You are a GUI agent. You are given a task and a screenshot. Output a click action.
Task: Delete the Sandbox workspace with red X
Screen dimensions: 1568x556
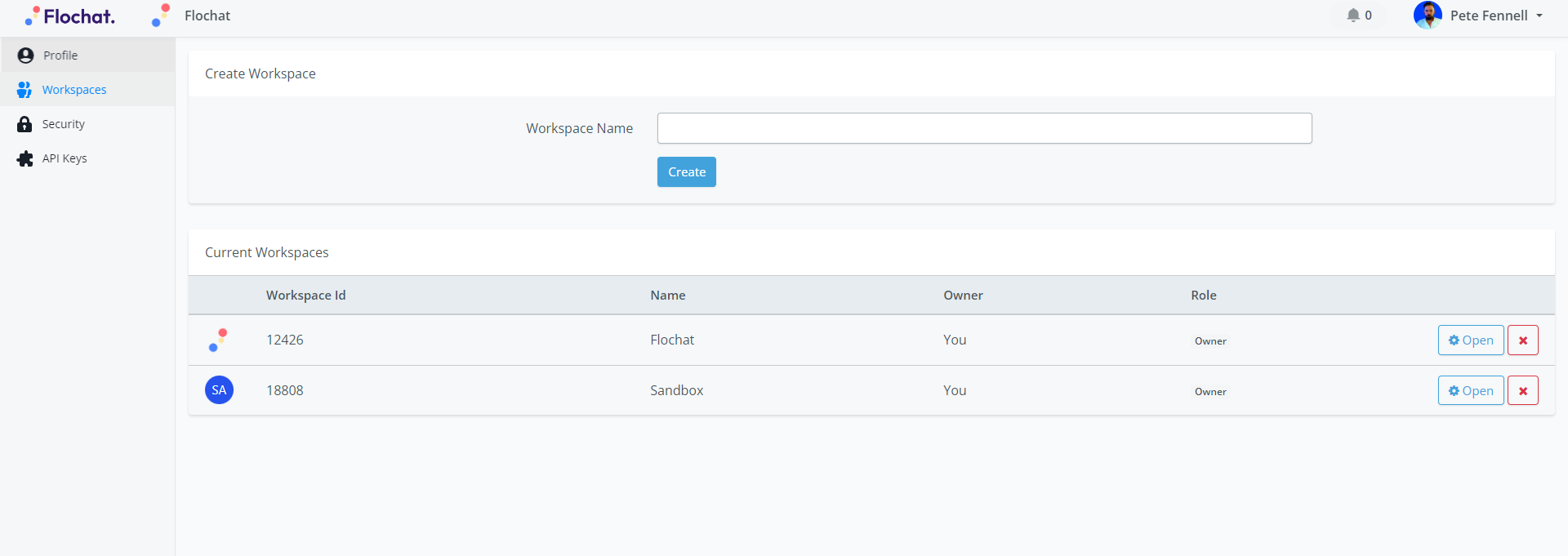point(1522,391)
